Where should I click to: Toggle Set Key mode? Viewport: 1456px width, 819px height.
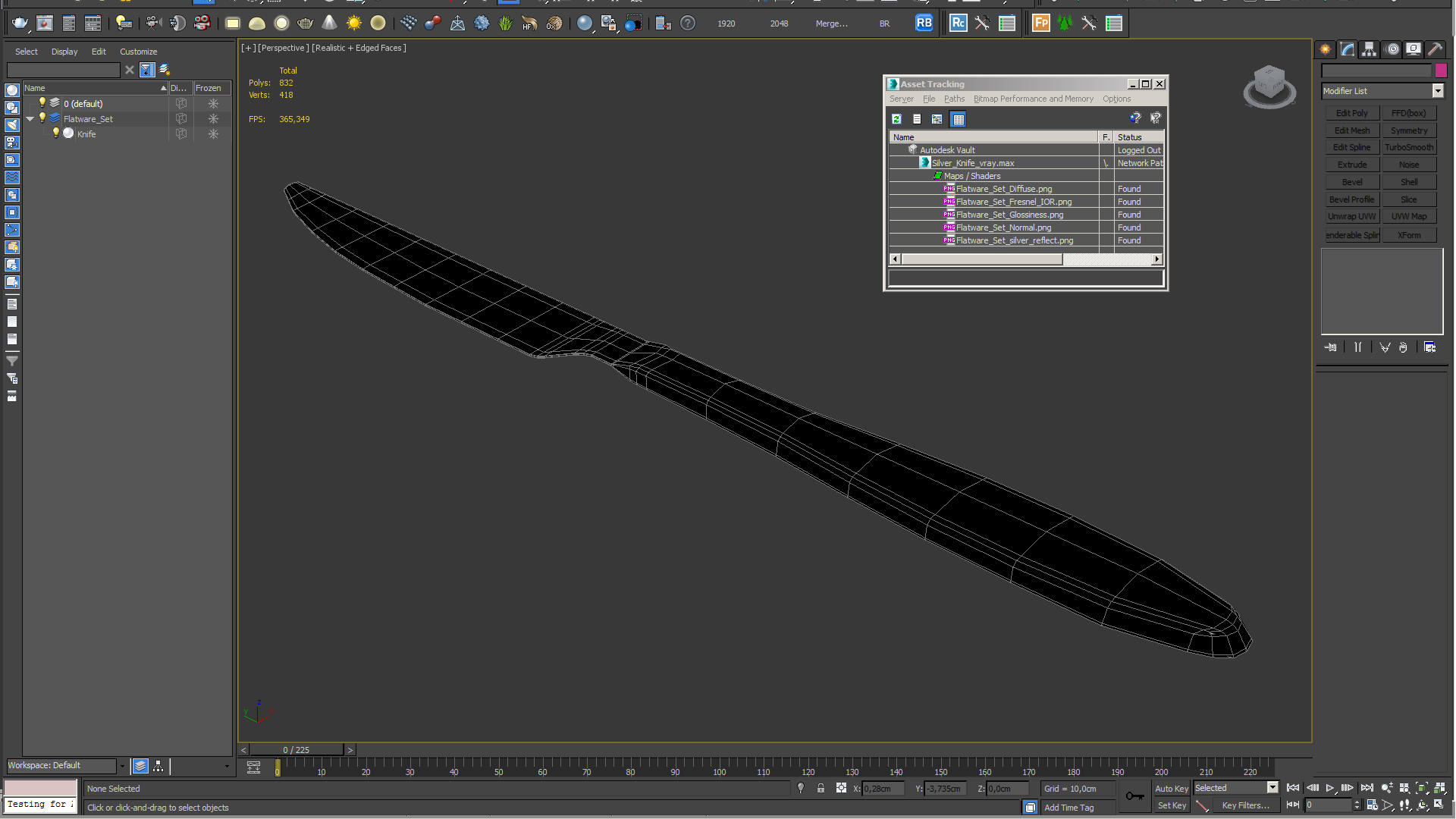1172,805
